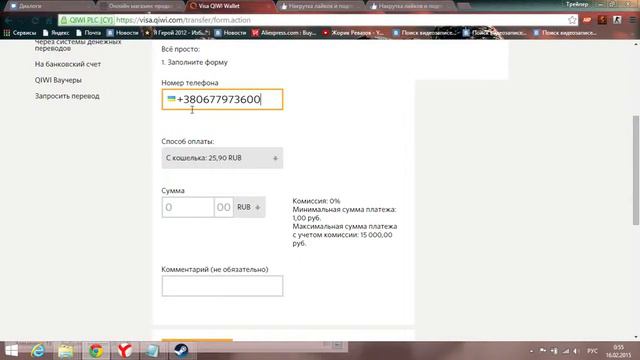Bookmark this page with the star icon
The image size is (640, 360).
[572, 20]
